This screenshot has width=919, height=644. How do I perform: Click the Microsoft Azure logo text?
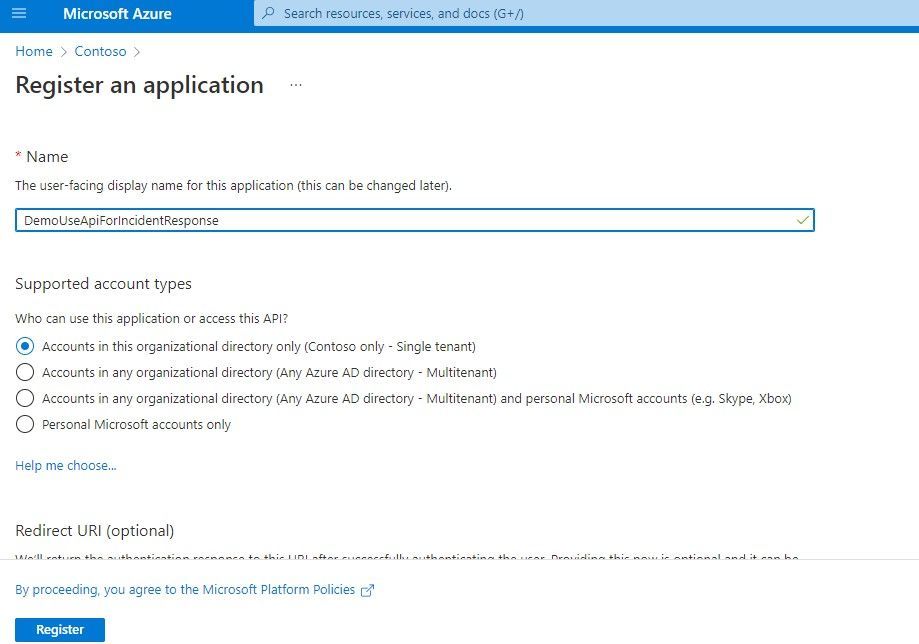[117, 13]
